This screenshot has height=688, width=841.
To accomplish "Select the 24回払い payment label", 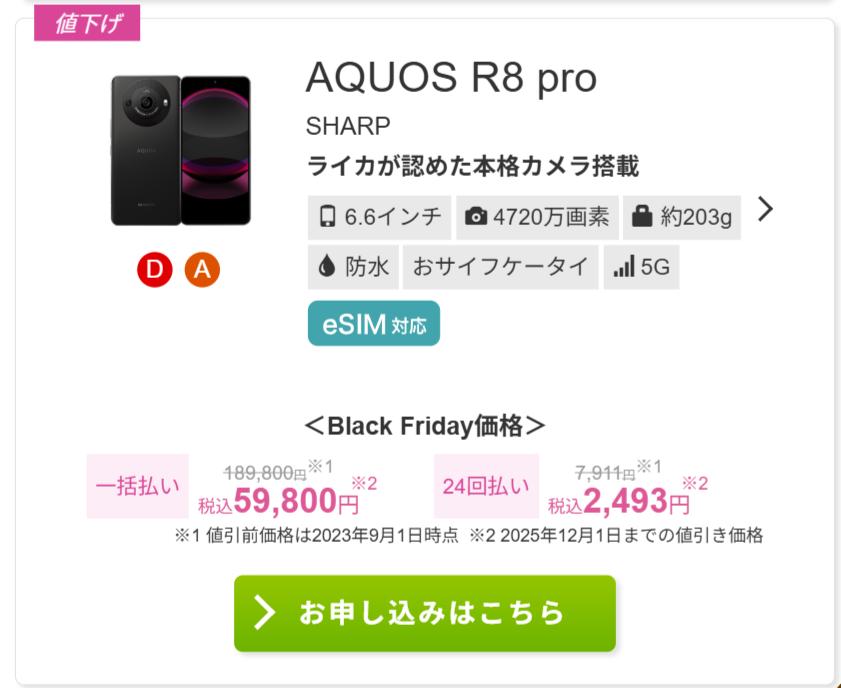I will tap(486, 487).
